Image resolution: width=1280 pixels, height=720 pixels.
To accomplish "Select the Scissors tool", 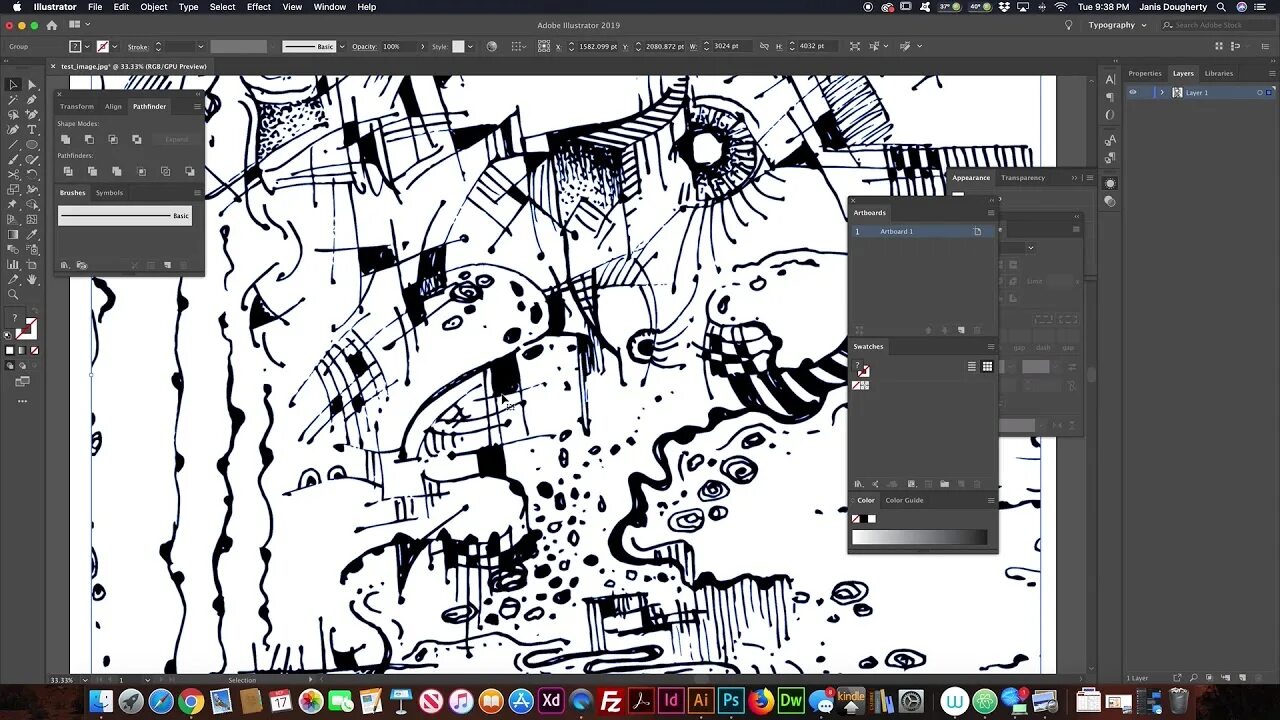I will click(x=13, y=175).
